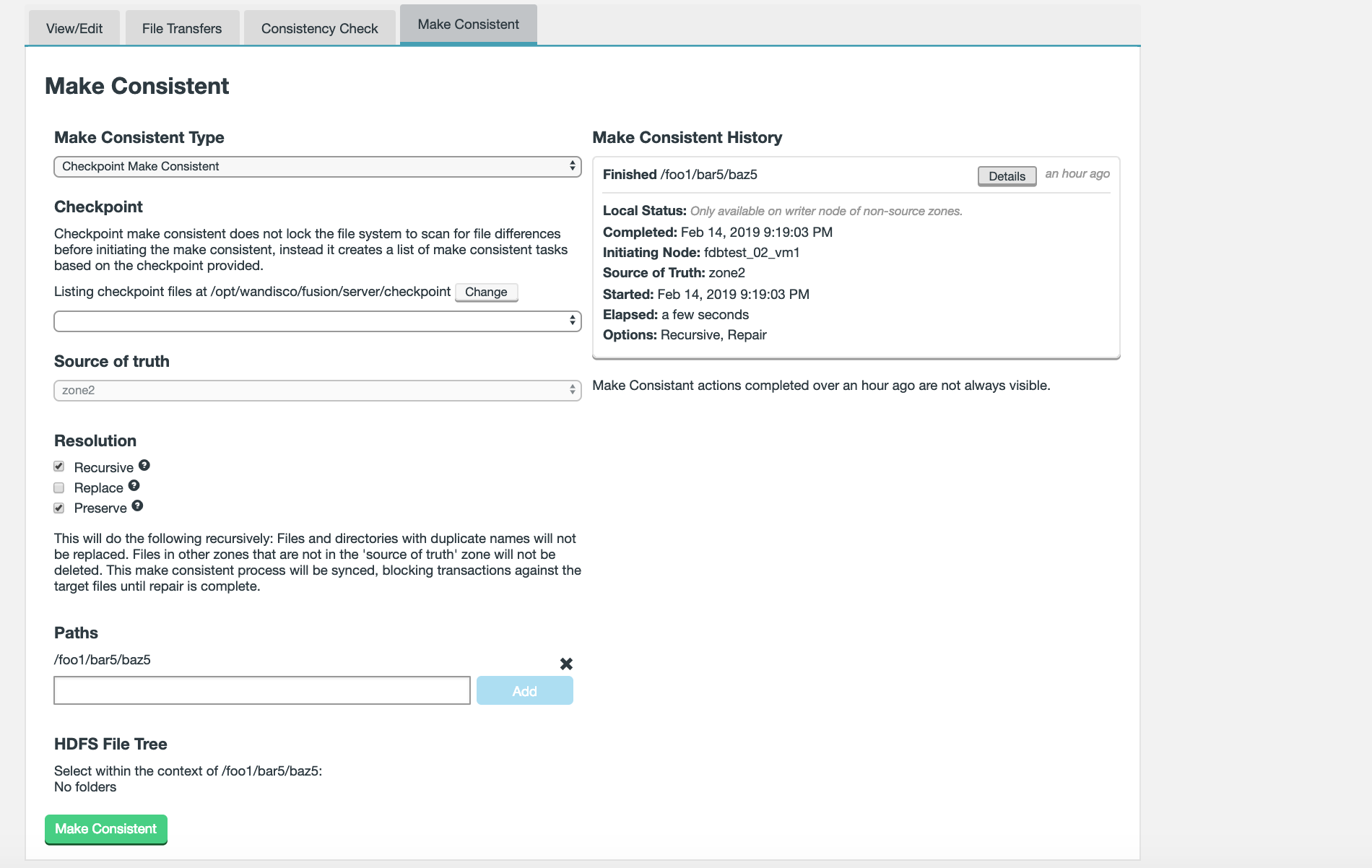Screen dimensions: 1372x868
Task: Click the Details button in history
Action: point(1007,176)
